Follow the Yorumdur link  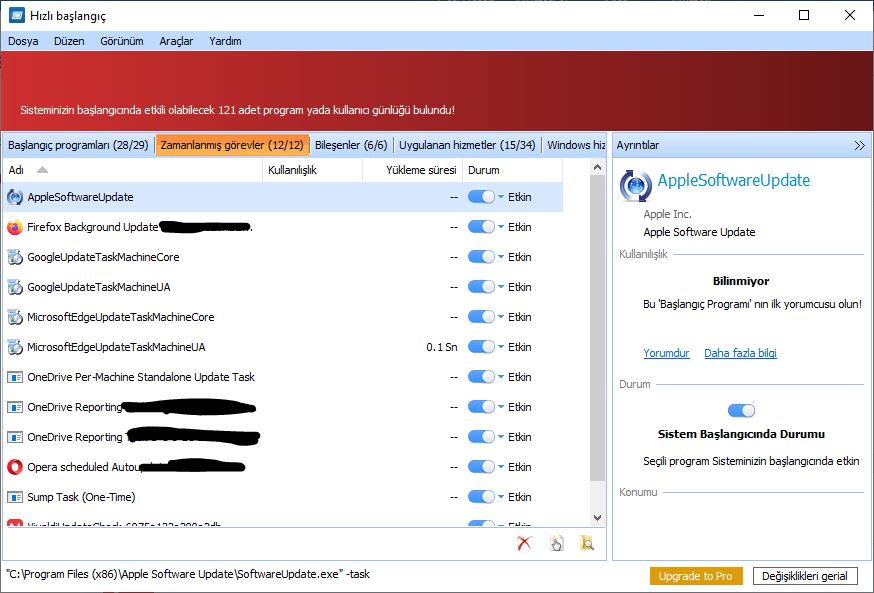(x=666, y=353)
